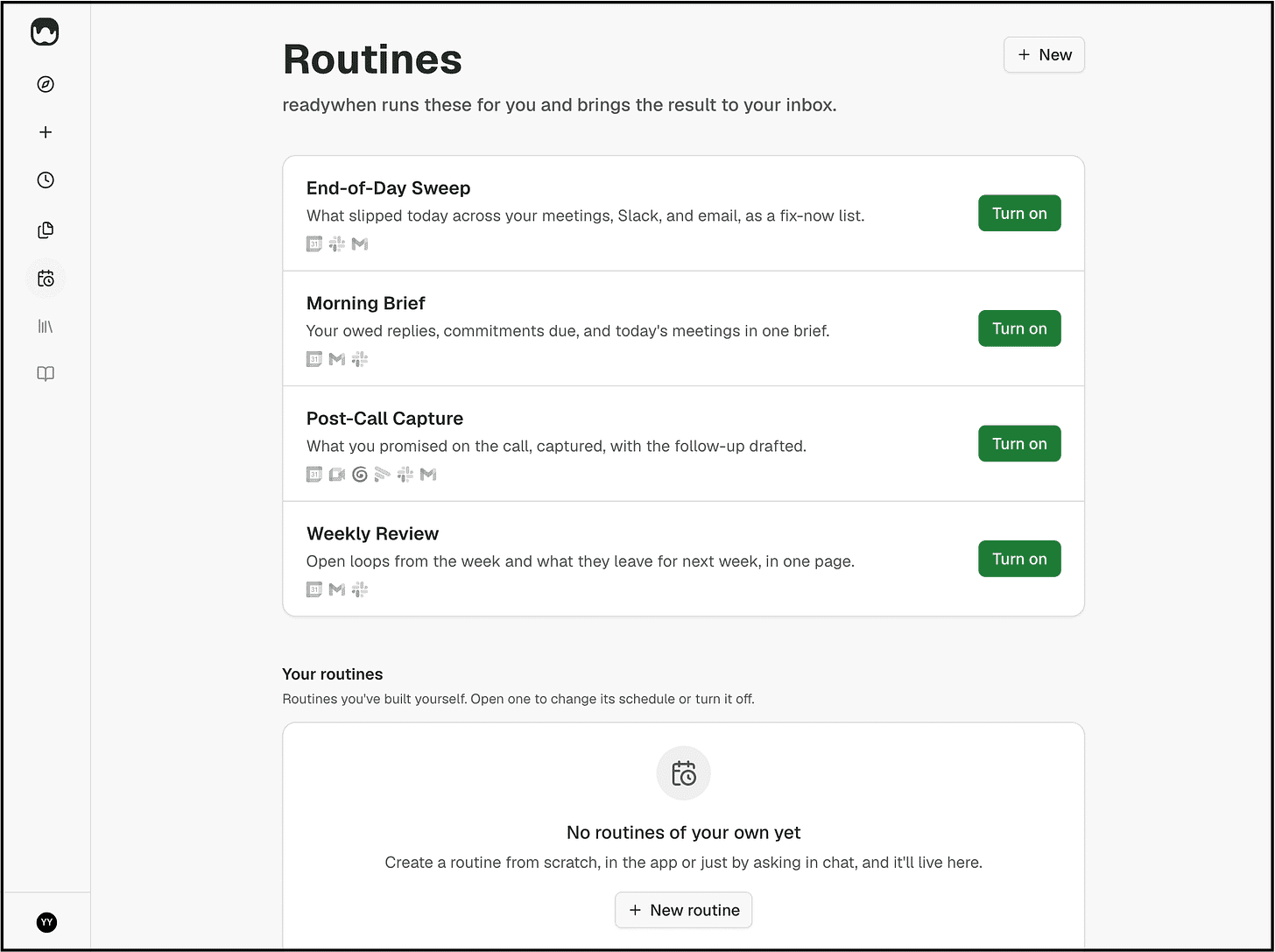Open the open-book sidebar icon
This screenshot has width=1275, height=952.
46,374
